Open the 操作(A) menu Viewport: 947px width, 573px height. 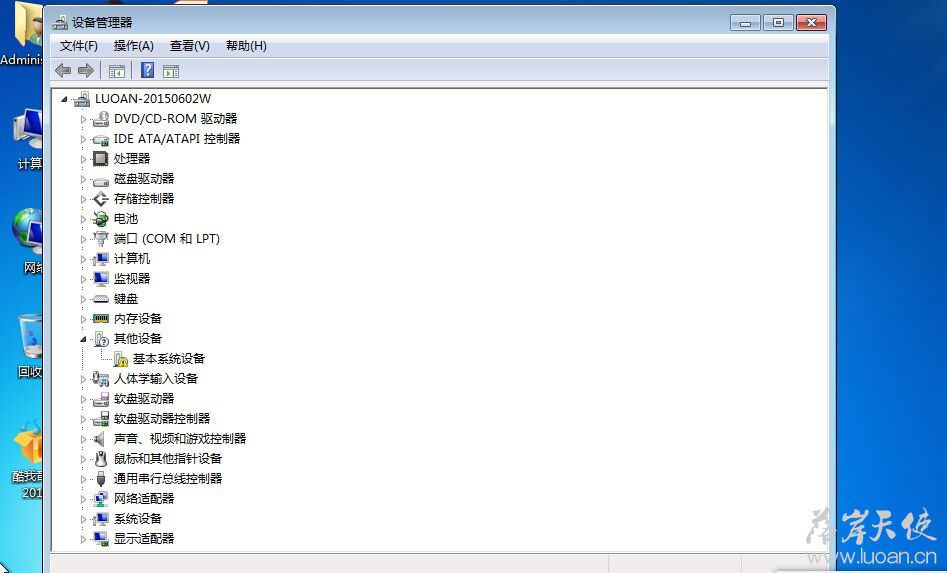tap(133, 46)
